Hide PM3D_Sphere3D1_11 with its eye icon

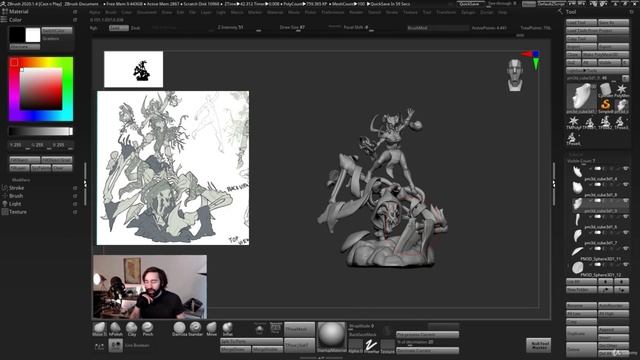coord(625,249)
